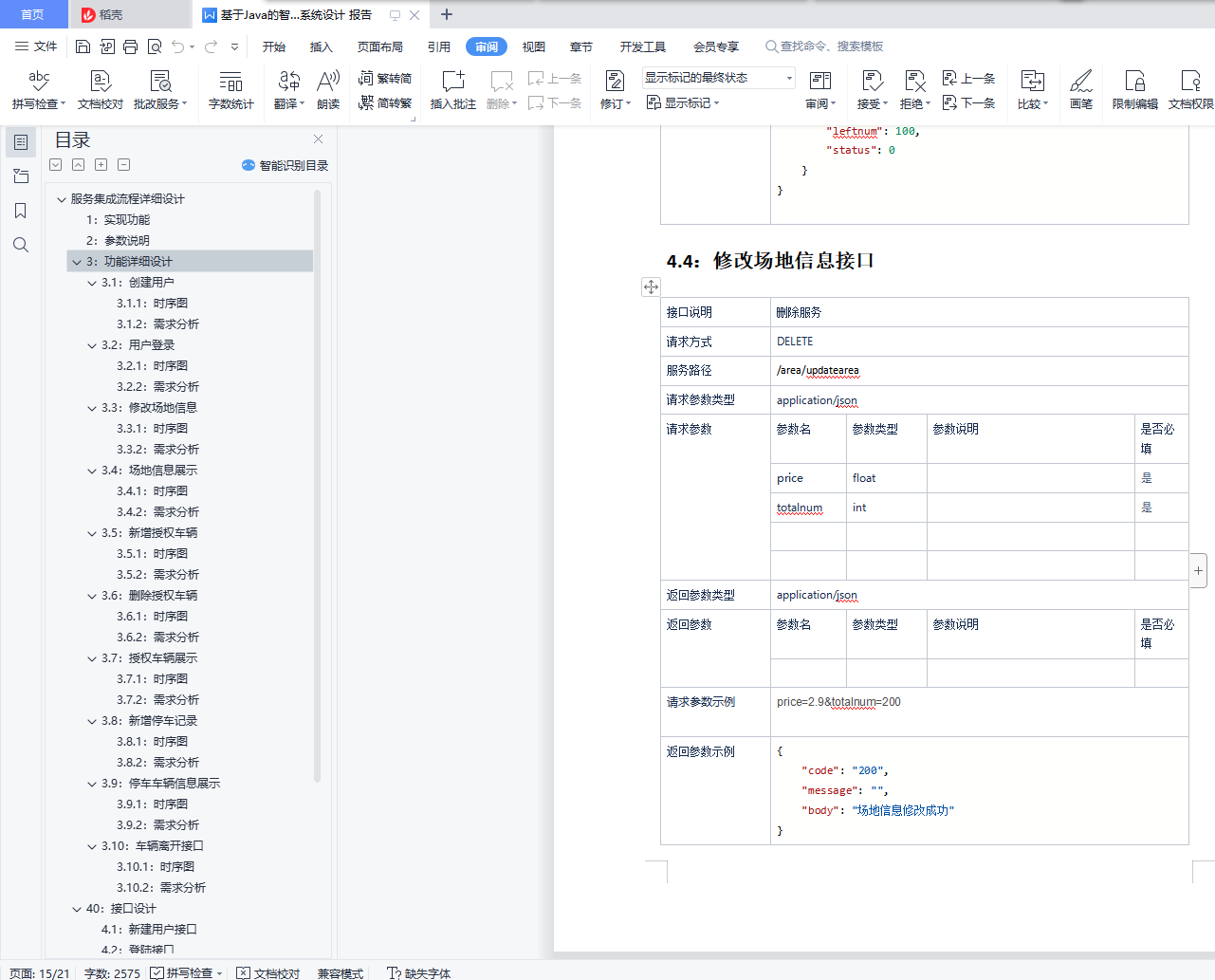Open the 批改服务 ribbon button
This screenshot has width=1215, height=980.
pos(160,90)
